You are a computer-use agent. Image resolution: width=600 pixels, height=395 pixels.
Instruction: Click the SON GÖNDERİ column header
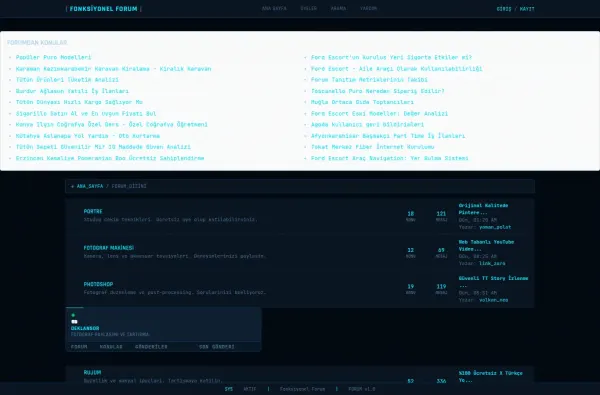(217, 347)
